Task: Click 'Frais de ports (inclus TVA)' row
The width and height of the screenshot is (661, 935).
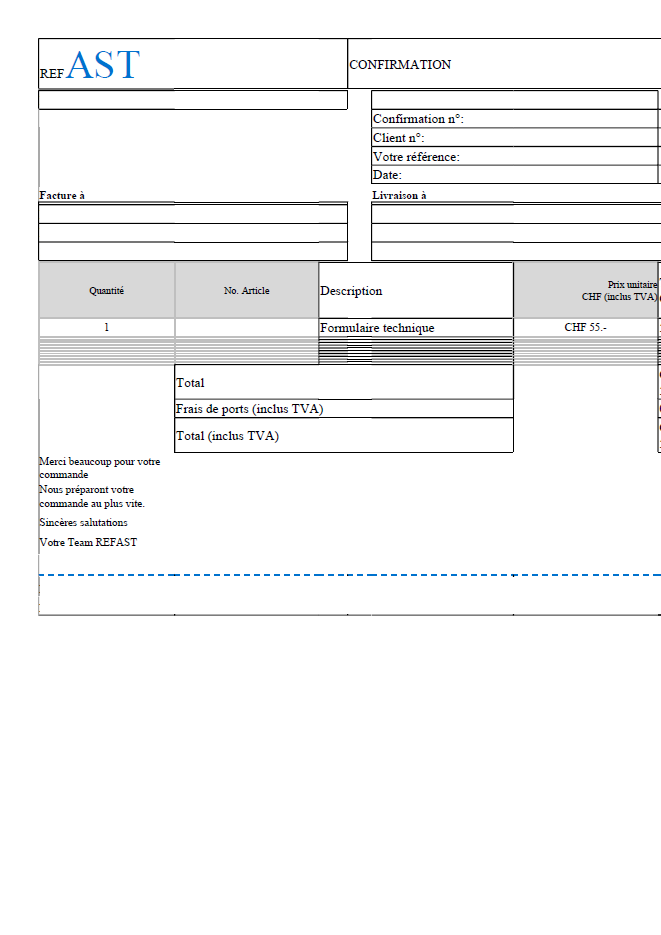Action: click(344, 408)
